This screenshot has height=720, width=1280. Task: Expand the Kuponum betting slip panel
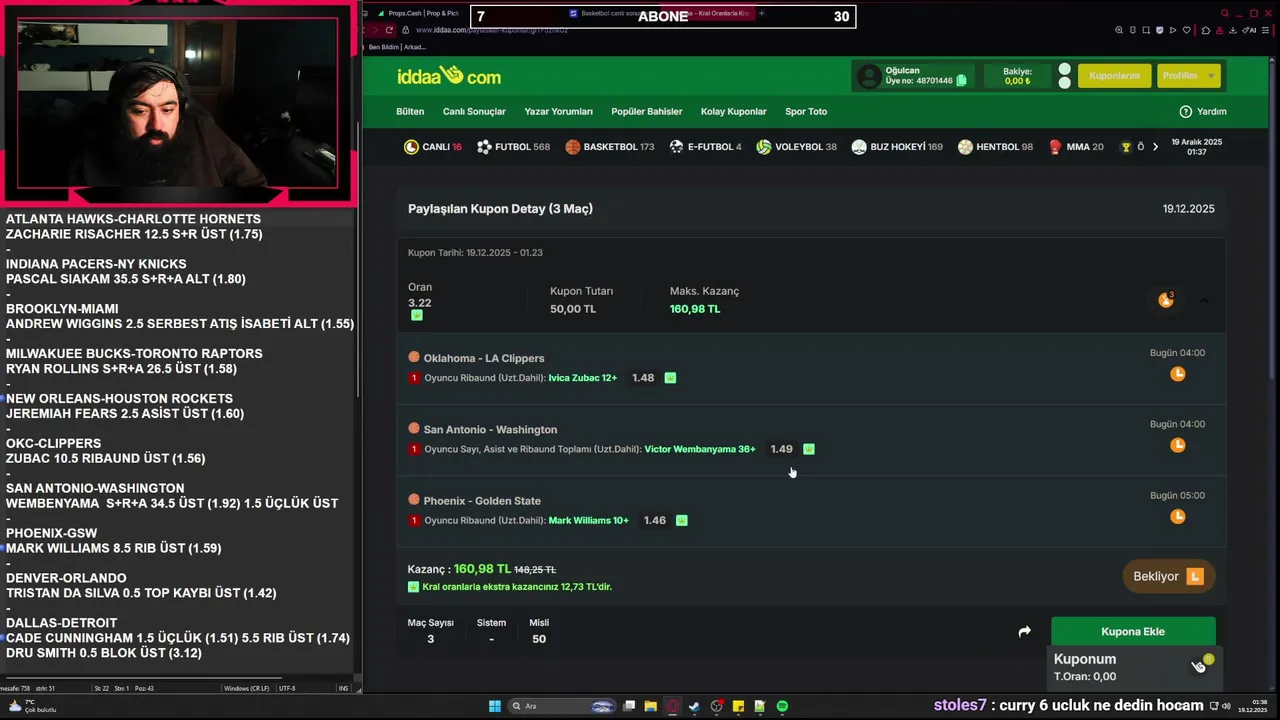(x=1133, y=667)
